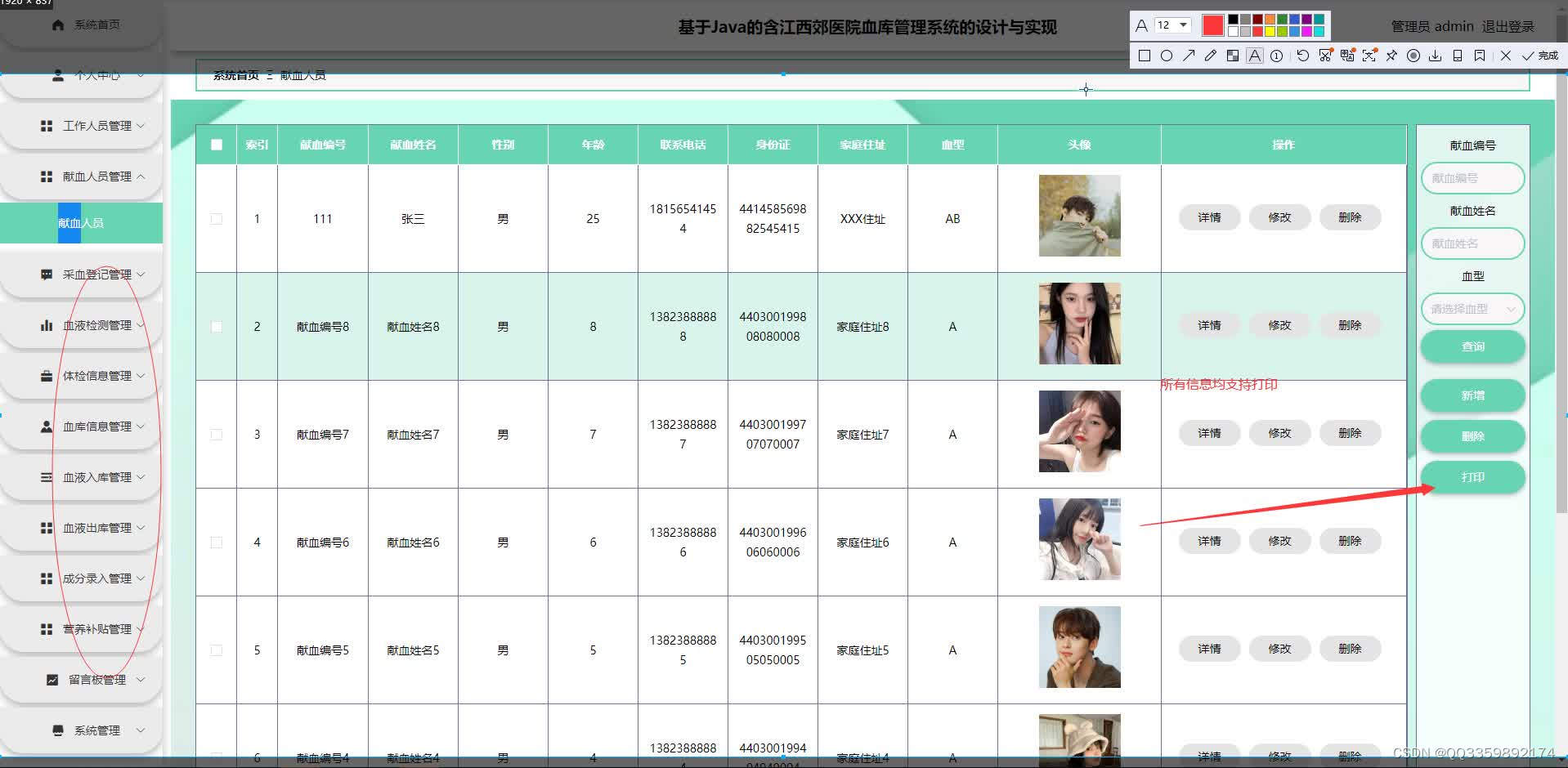This screenshot has height=768, width=1568.
Task: Undo the last annotation
Action: pyautogui.click(x=1303, y=56)
